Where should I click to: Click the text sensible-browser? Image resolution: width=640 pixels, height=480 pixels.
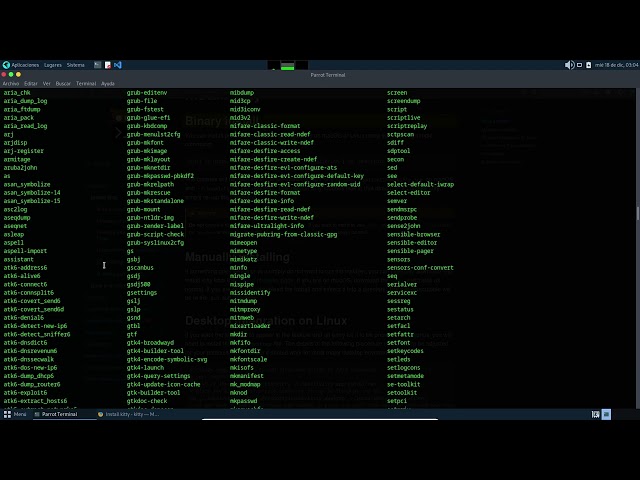[x=413, y=234]
